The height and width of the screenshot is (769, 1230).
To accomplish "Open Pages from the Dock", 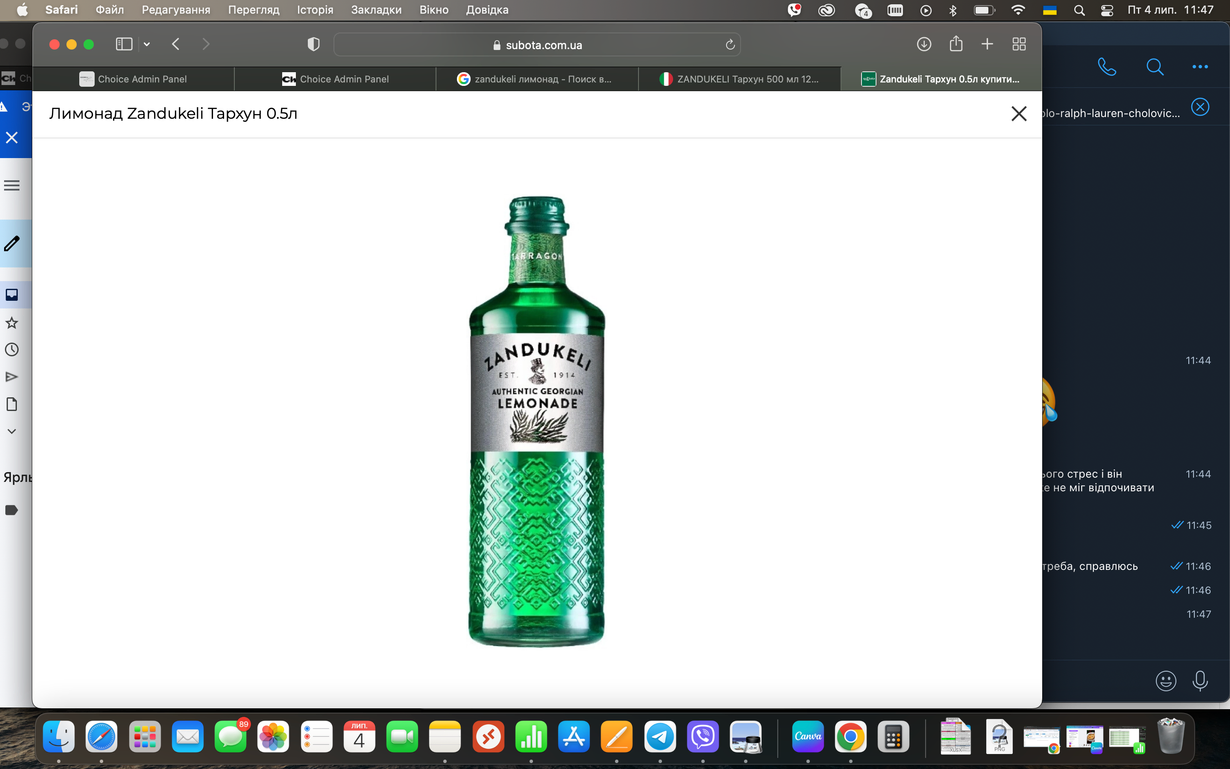I will click(x=617, y=737).
